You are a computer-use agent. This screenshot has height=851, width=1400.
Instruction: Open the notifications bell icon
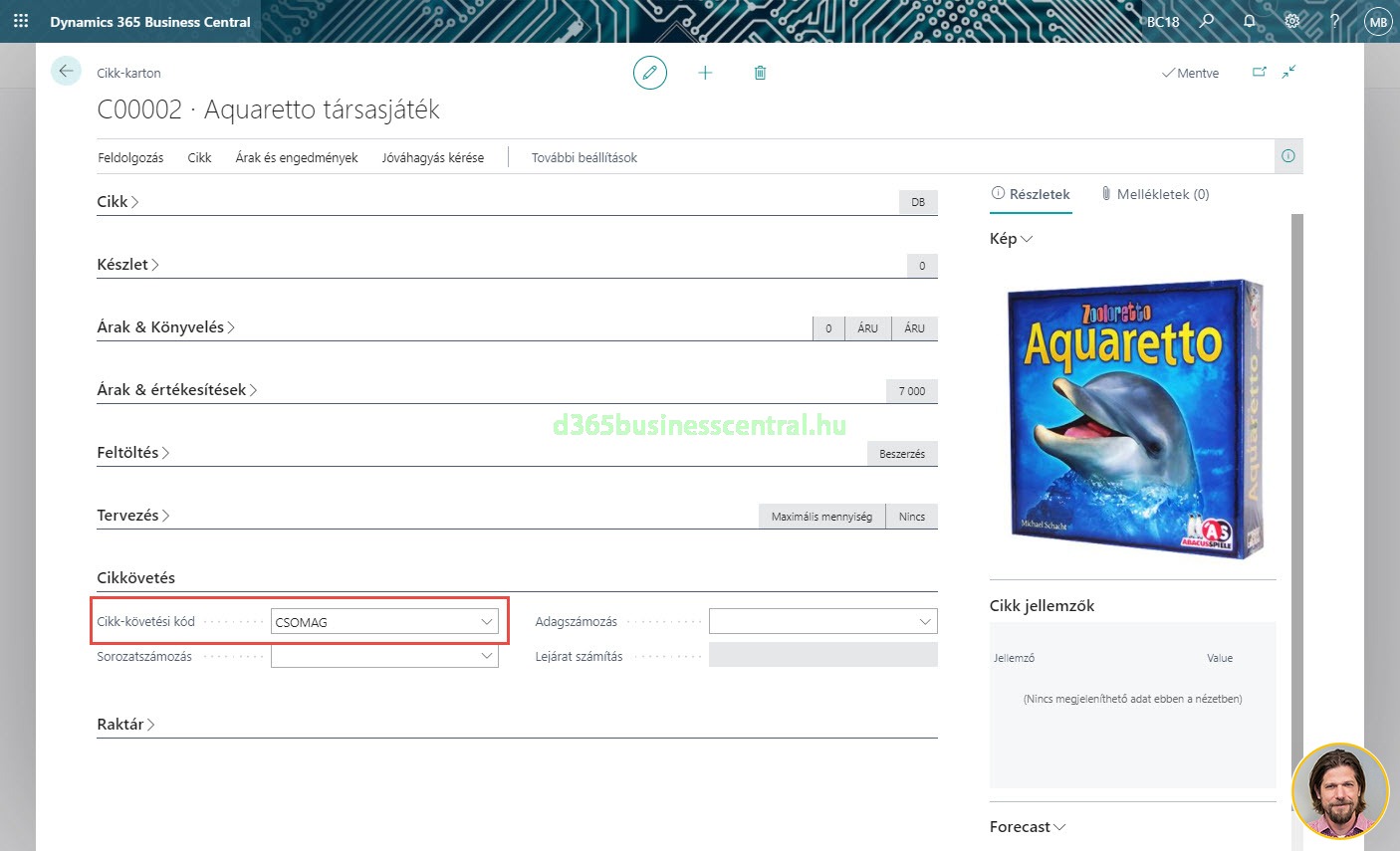[1250, 21]
